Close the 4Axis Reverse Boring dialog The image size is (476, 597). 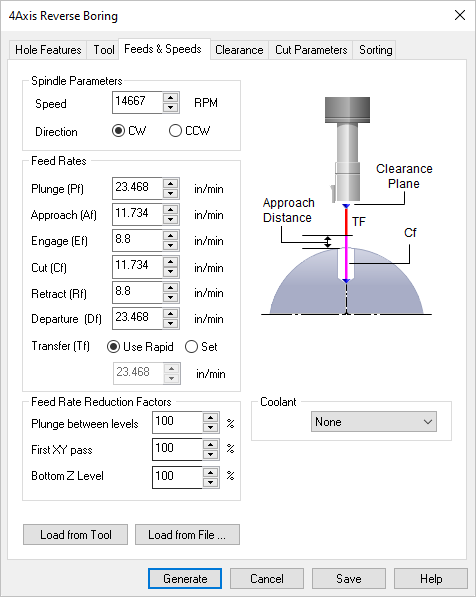(460, 15)
